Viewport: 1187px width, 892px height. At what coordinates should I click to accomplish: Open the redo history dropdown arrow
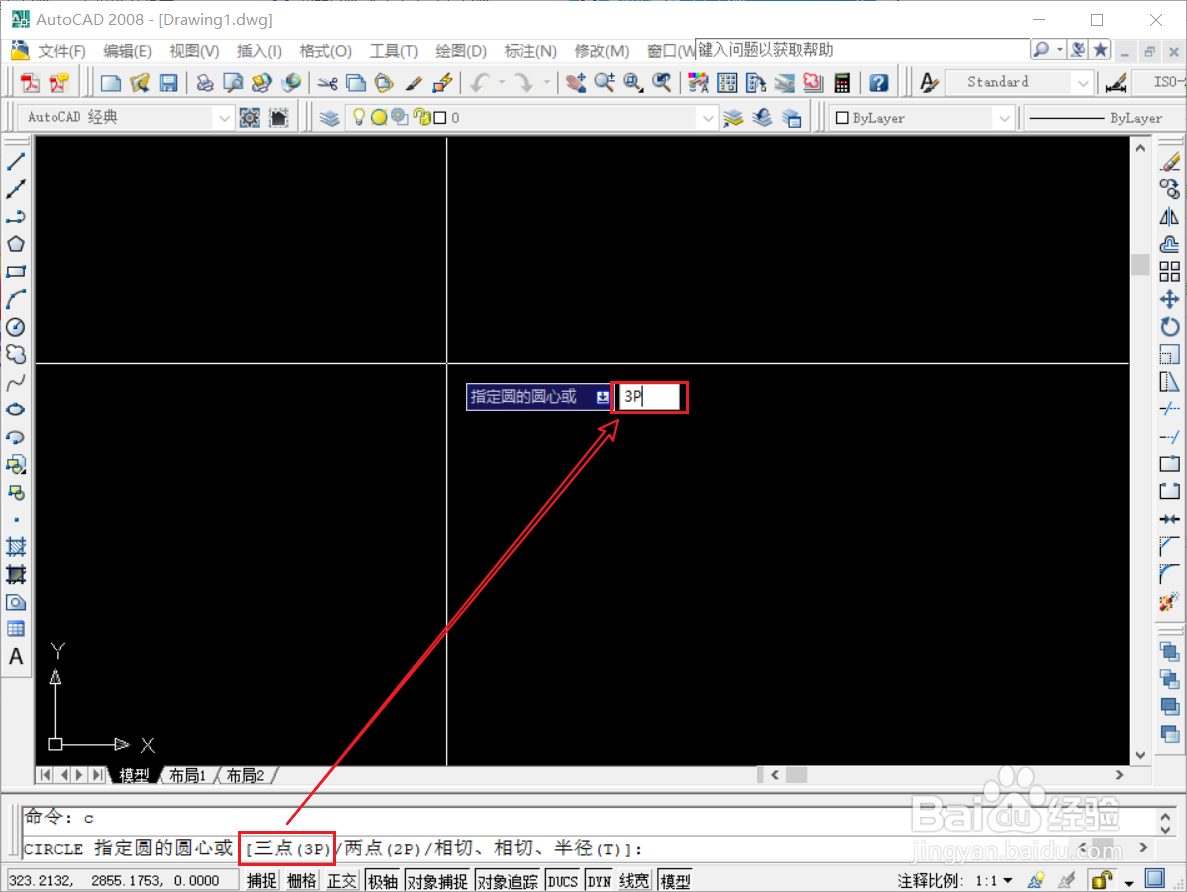click(x=547, y=83)
